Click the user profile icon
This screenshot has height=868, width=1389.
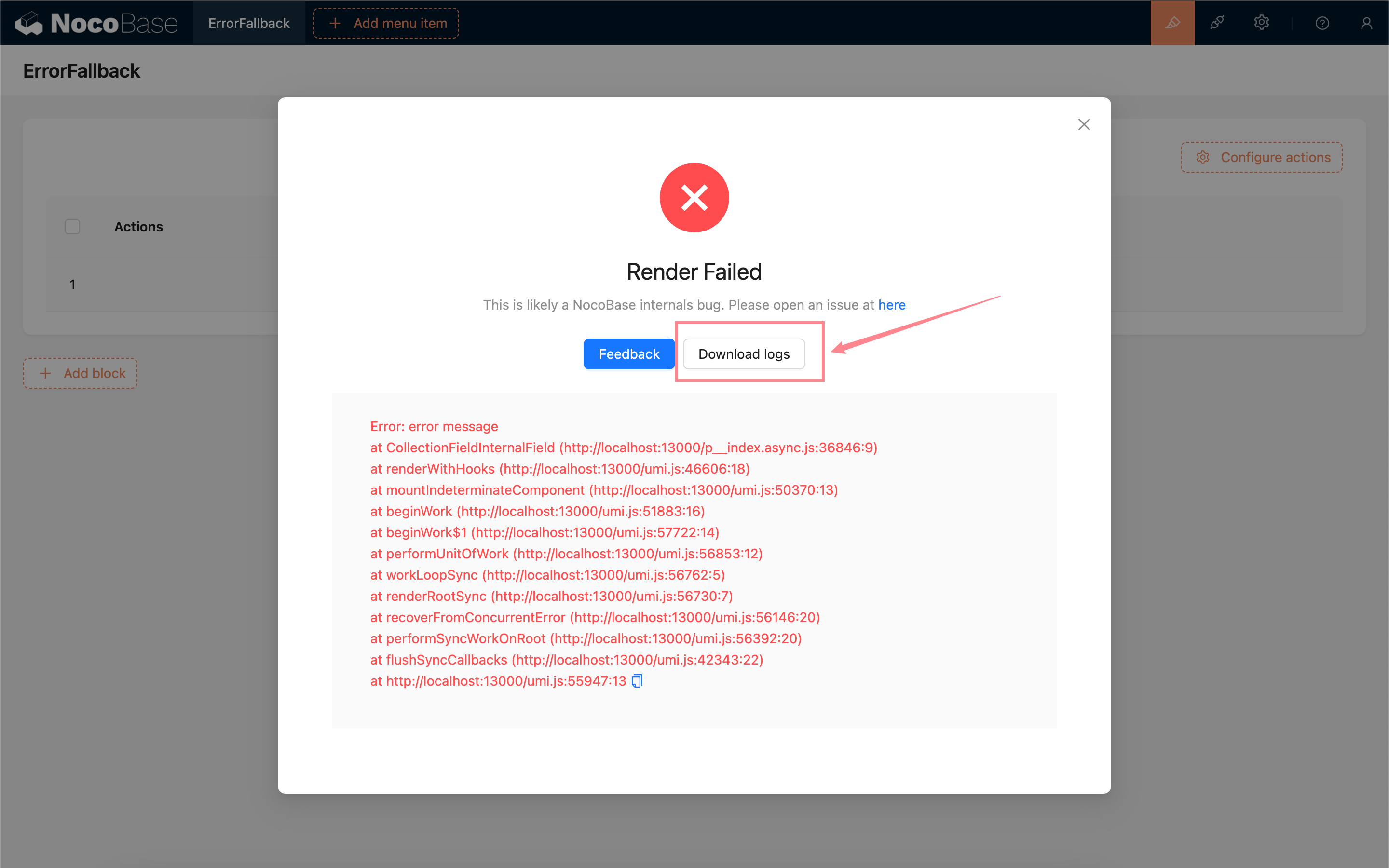[x=1366, y=22]
